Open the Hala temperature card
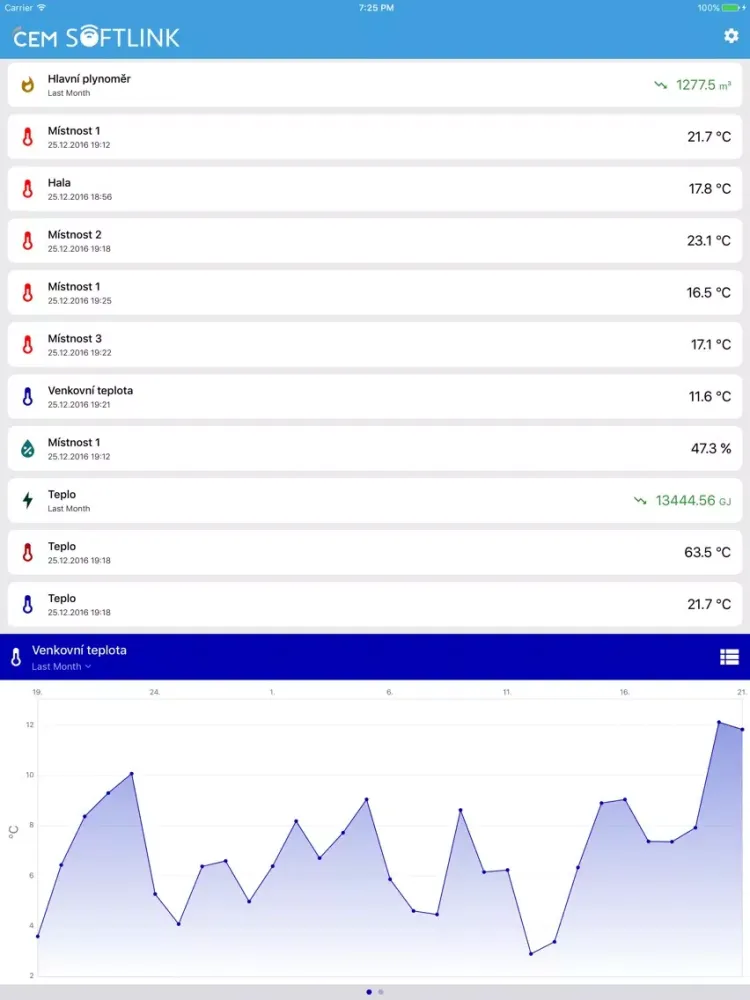This screenshot has width=750, height=1000. click(x=375, y=189)
